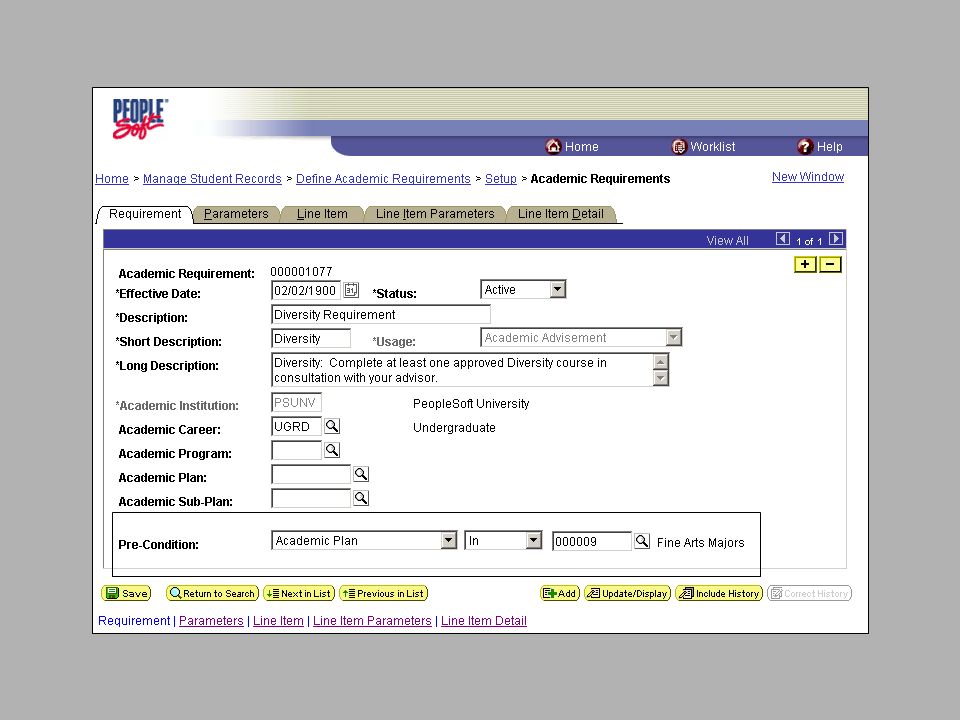Click the '1 of 1' row counter
Image resolution: width=960 pixels, height=720 pixels.
pos(809,241)
